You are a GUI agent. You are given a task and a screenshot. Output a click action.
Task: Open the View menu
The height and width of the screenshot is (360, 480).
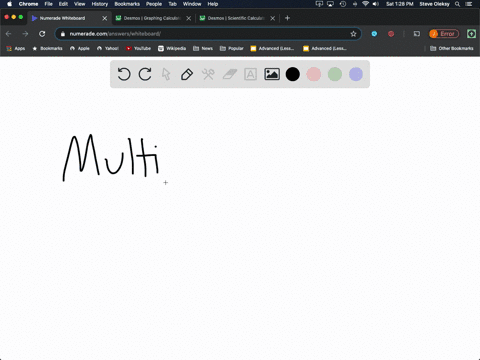click(80, 4)
